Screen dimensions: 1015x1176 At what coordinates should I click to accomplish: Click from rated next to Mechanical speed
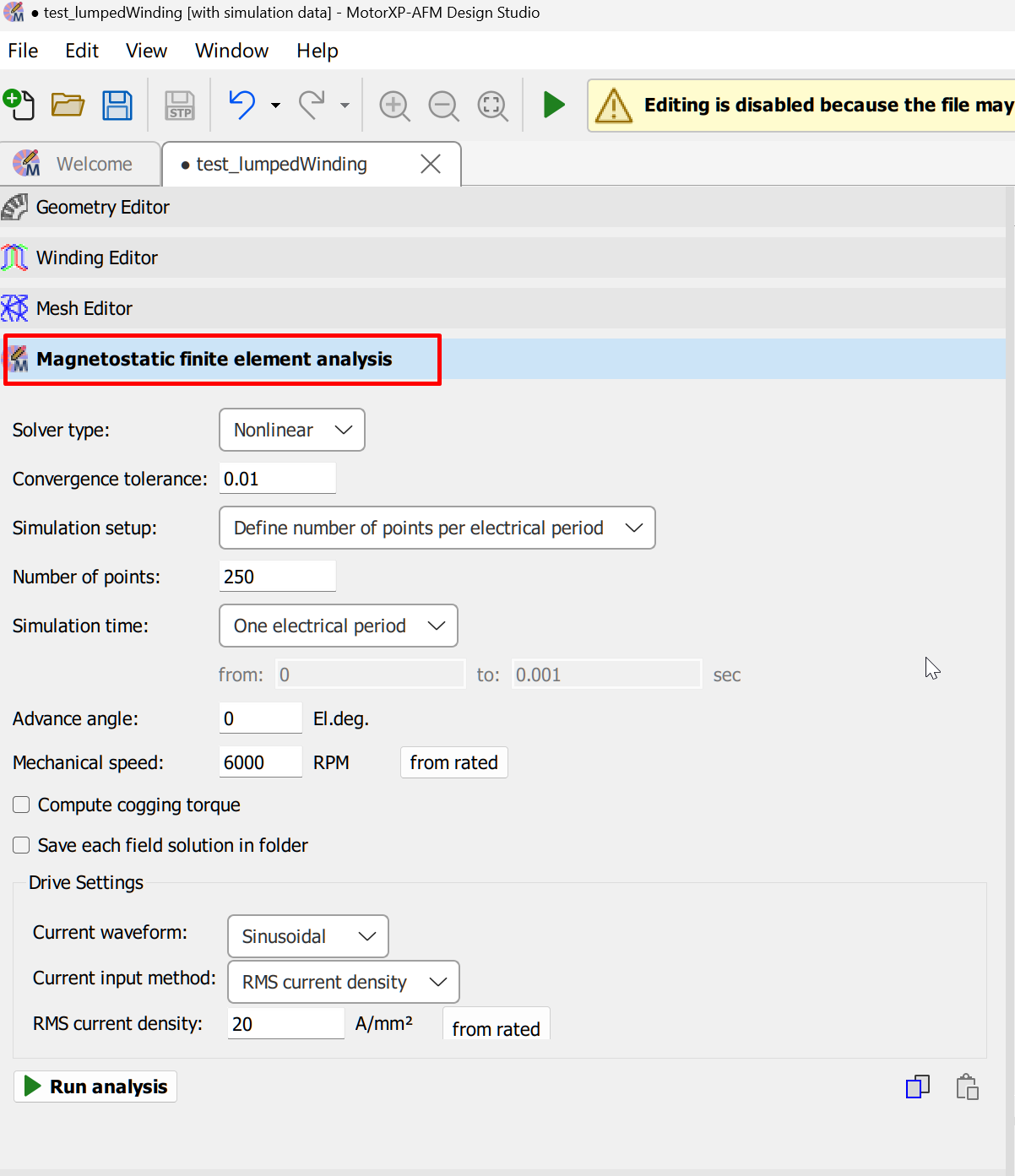coord(454,762)
